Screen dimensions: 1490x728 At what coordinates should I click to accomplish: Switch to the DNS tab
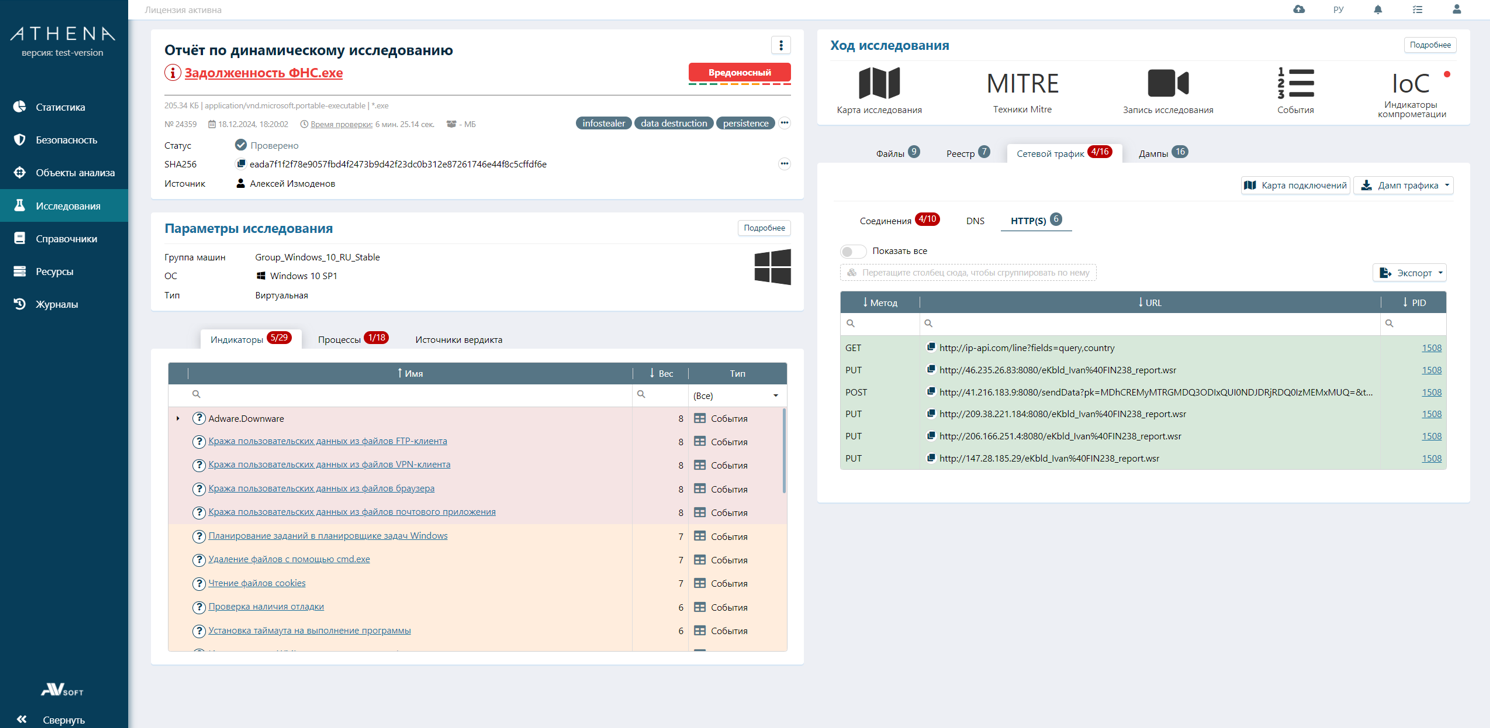(x=975, y=221)
